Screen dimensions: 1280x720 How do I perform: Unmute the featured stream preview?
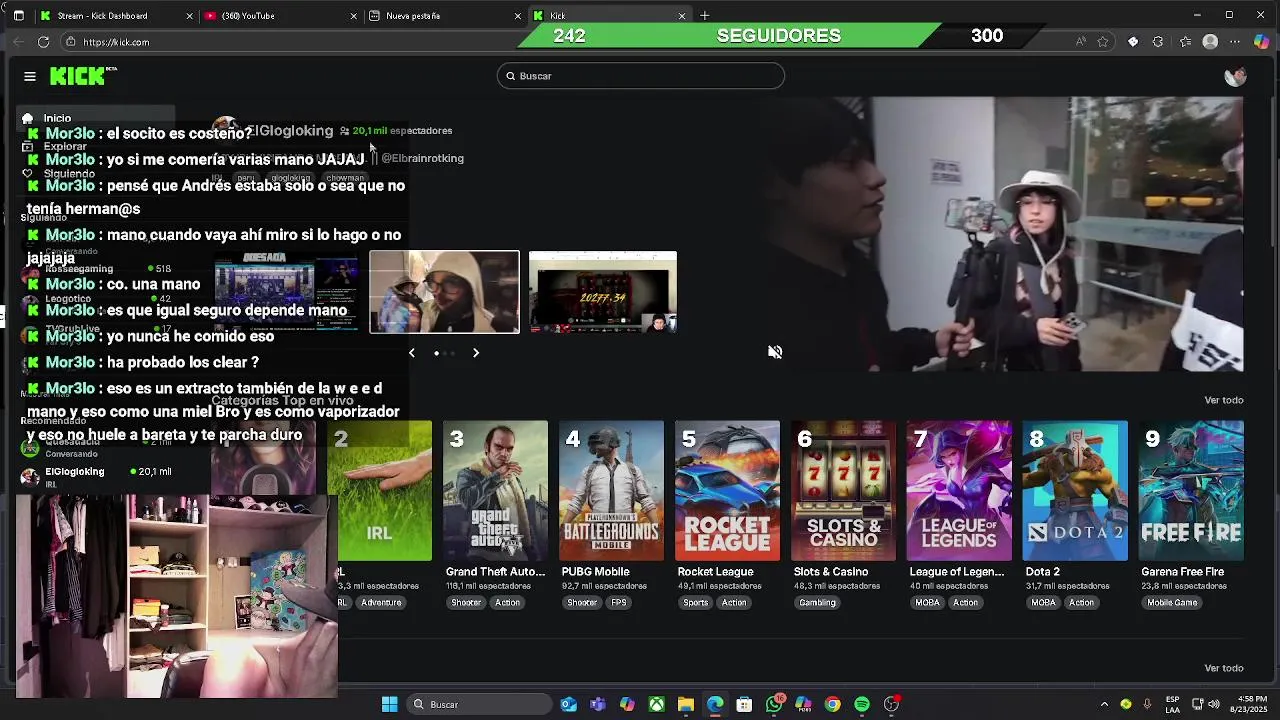coord(775,352)
